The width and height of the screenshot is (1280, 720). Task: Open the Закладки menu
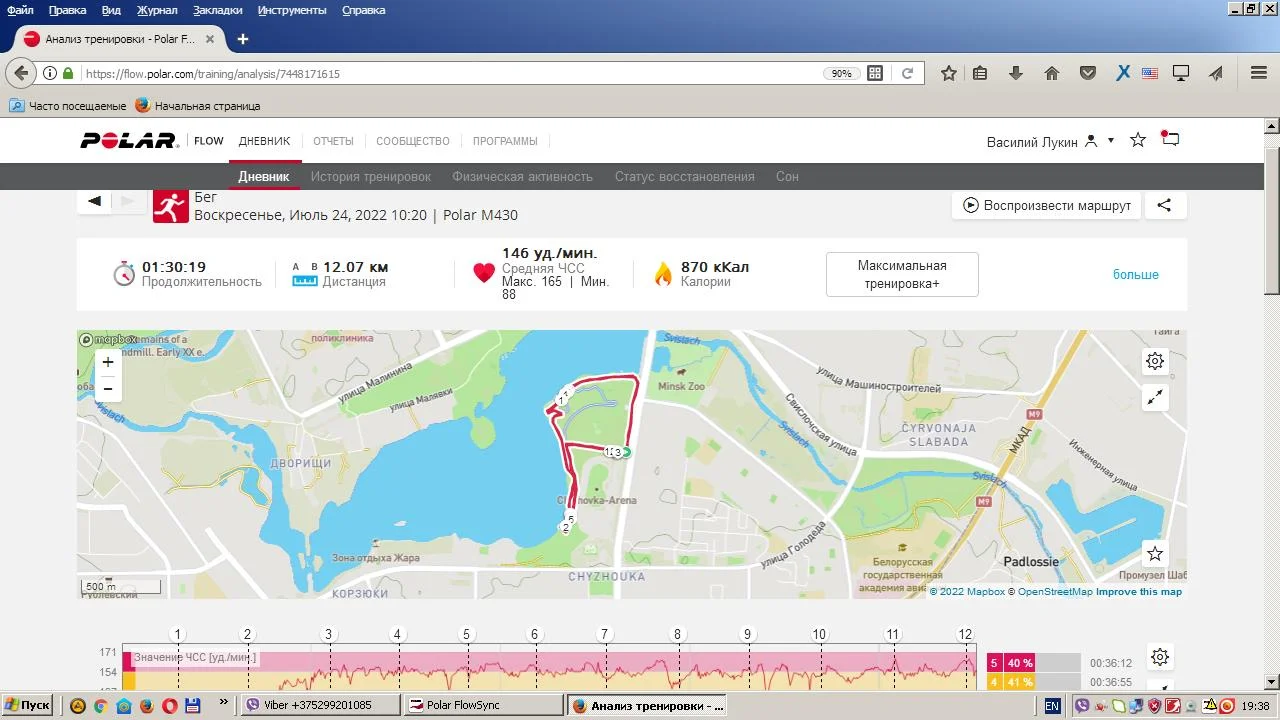[x=218, y=10]
